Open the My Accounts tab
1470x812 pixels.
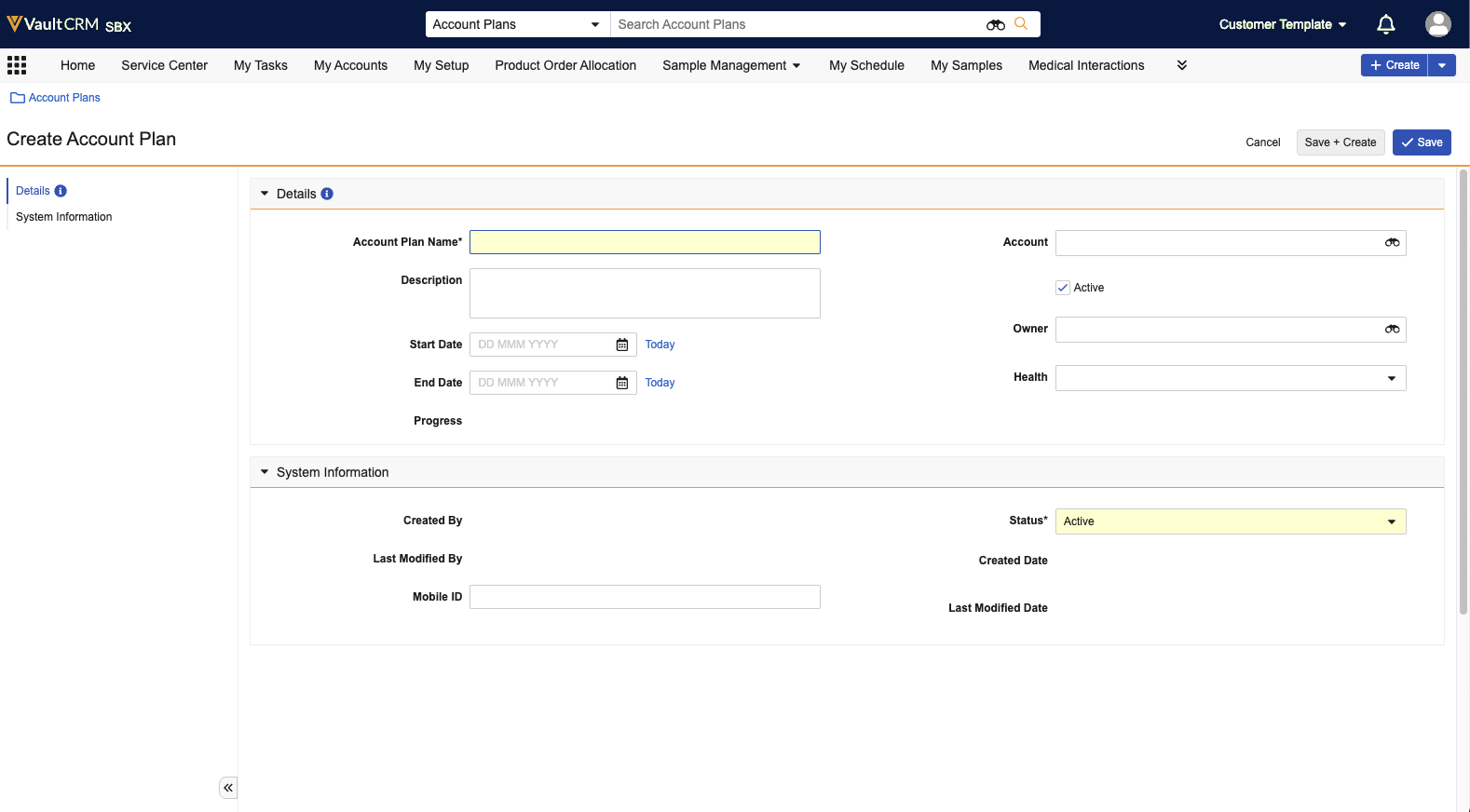[350, 65]
